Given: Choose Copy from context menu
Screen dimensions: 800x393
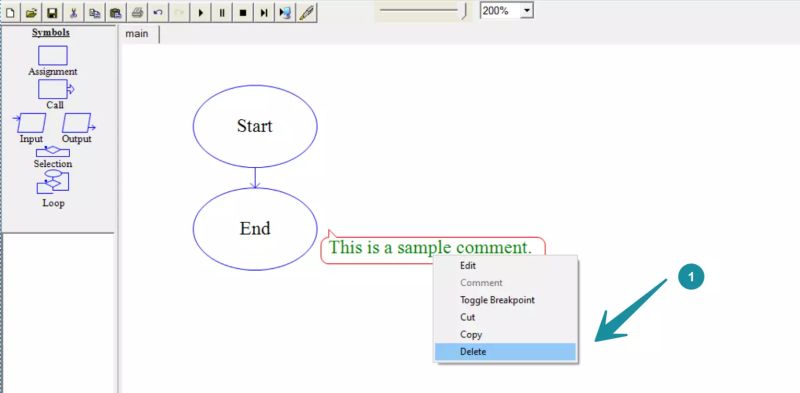Looking at the screenshot, I should pyautogui.click(x=505, y=334).
